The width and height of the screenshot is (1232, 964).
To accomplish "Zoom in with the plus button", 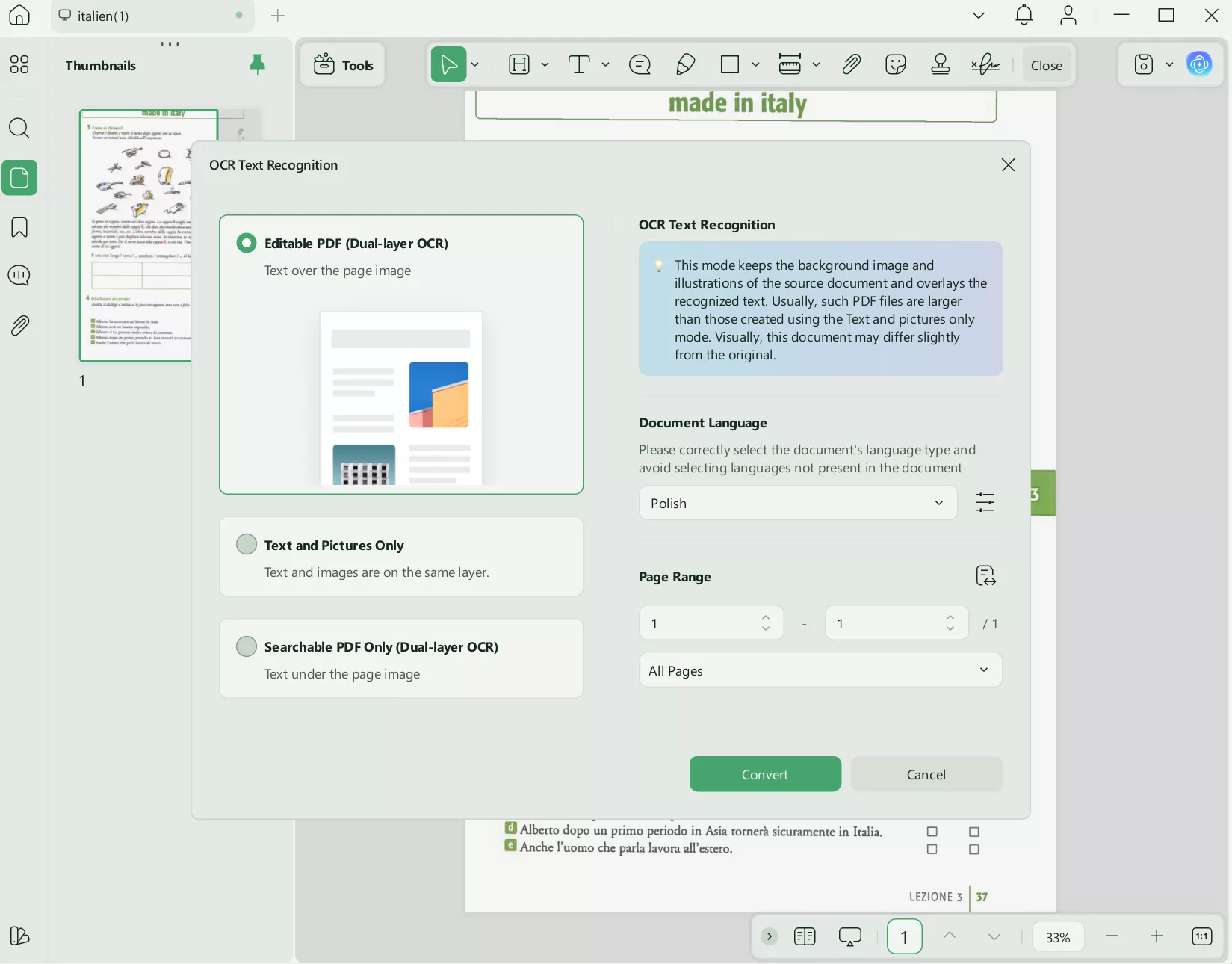I will (1157, 936).
